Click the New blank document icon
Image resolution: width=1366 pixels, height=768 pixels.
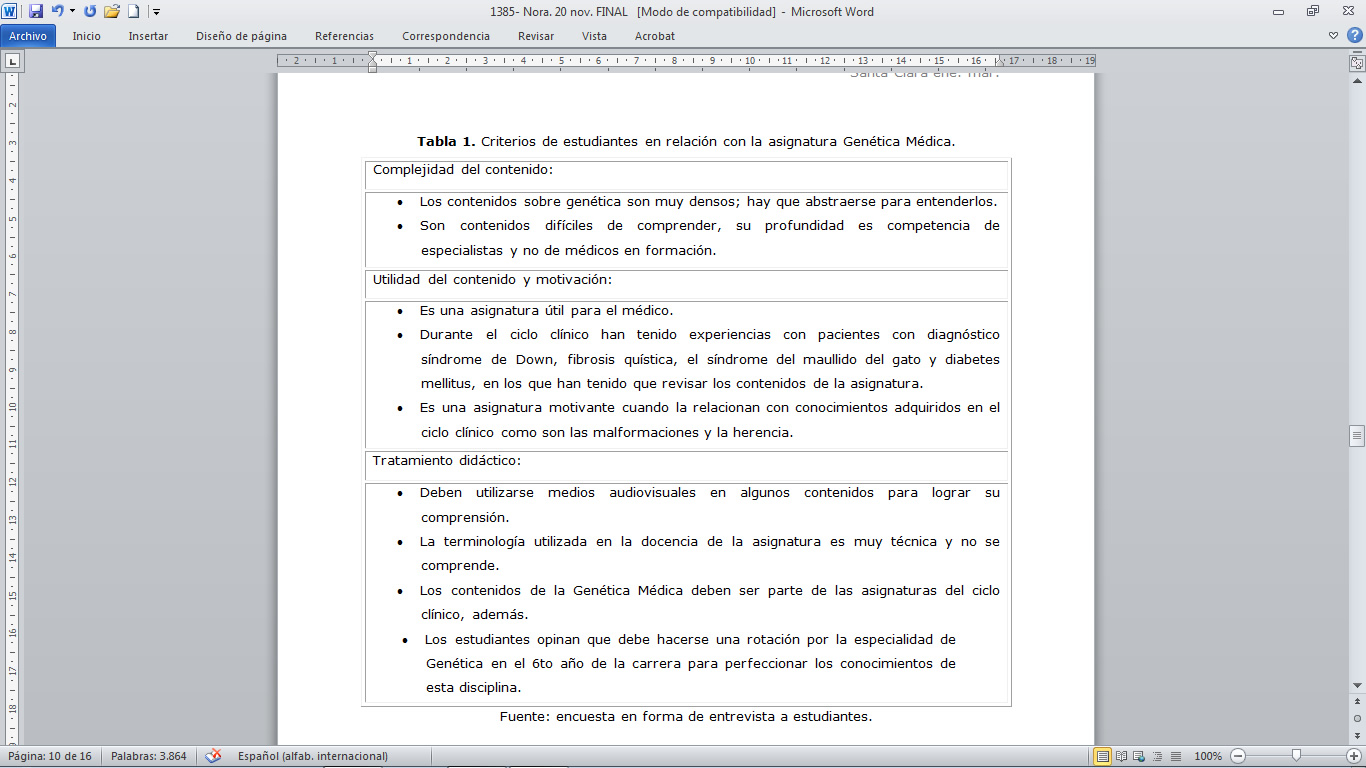(133, 12)
